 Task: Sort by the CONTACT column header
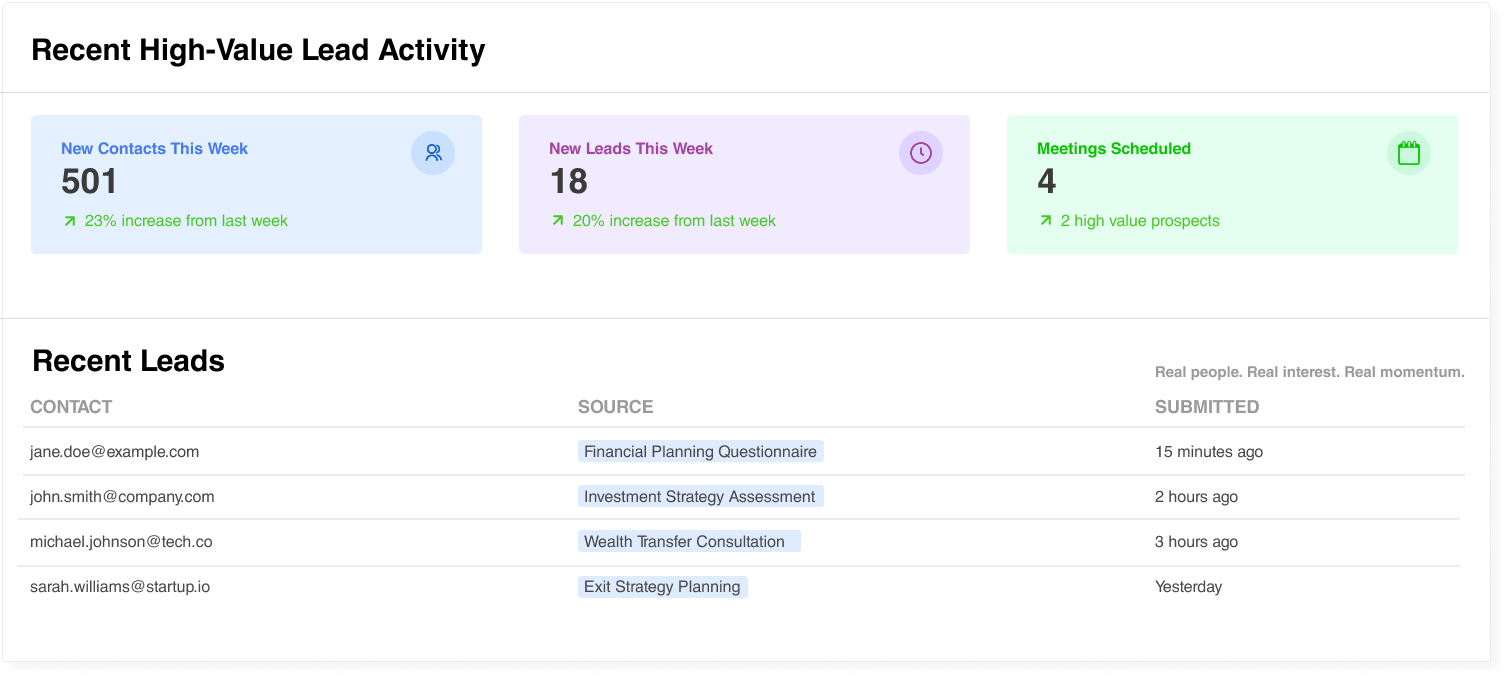tap(71, 407)
